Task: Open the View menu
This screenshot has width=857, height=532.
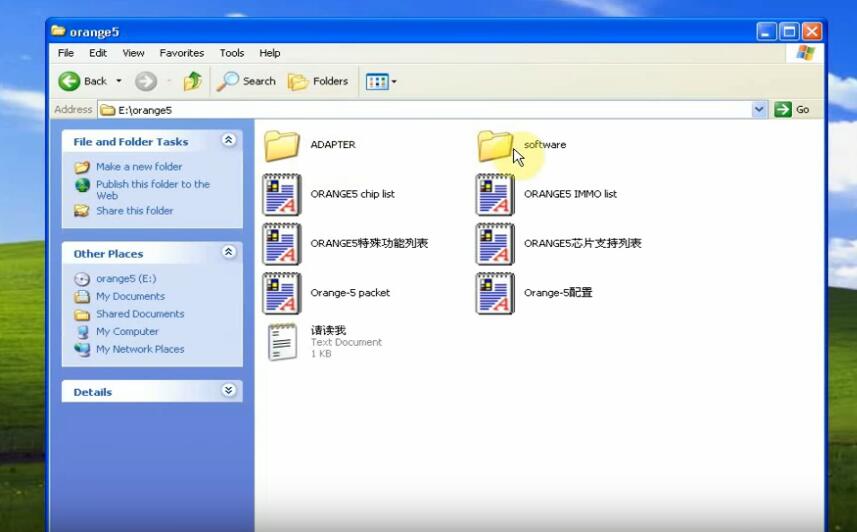Action: pyautogui.click(x=133, y=53)
